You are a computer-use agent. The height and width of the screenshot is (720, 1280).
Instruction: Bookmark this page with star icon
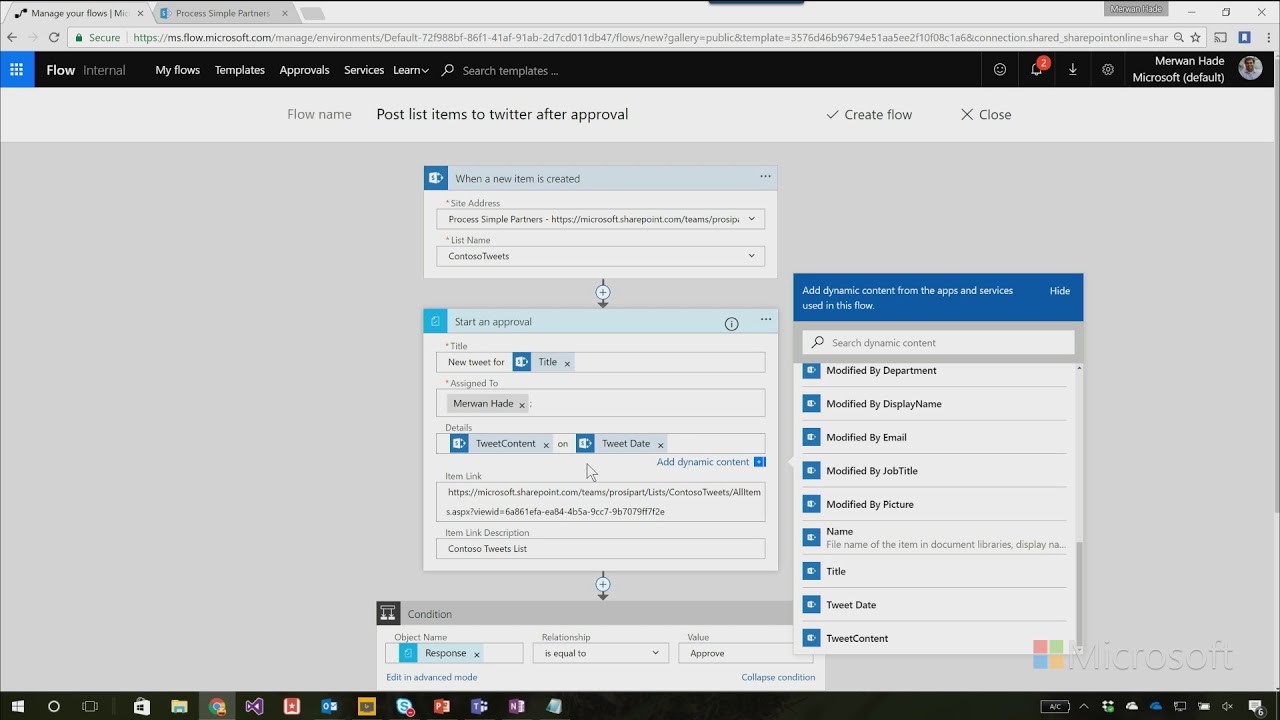pos(1195,37)
